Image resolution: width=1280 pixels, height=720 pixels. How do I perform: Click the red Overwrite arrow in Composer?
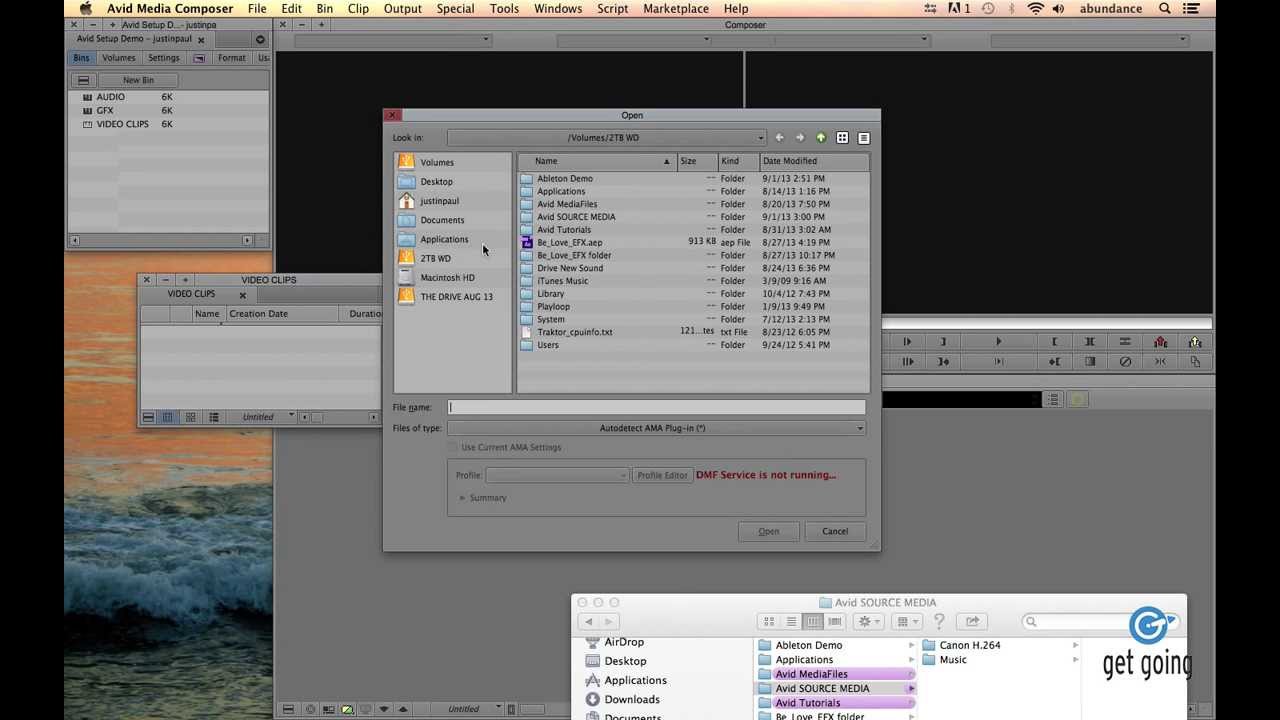[x=1160, y=342]
